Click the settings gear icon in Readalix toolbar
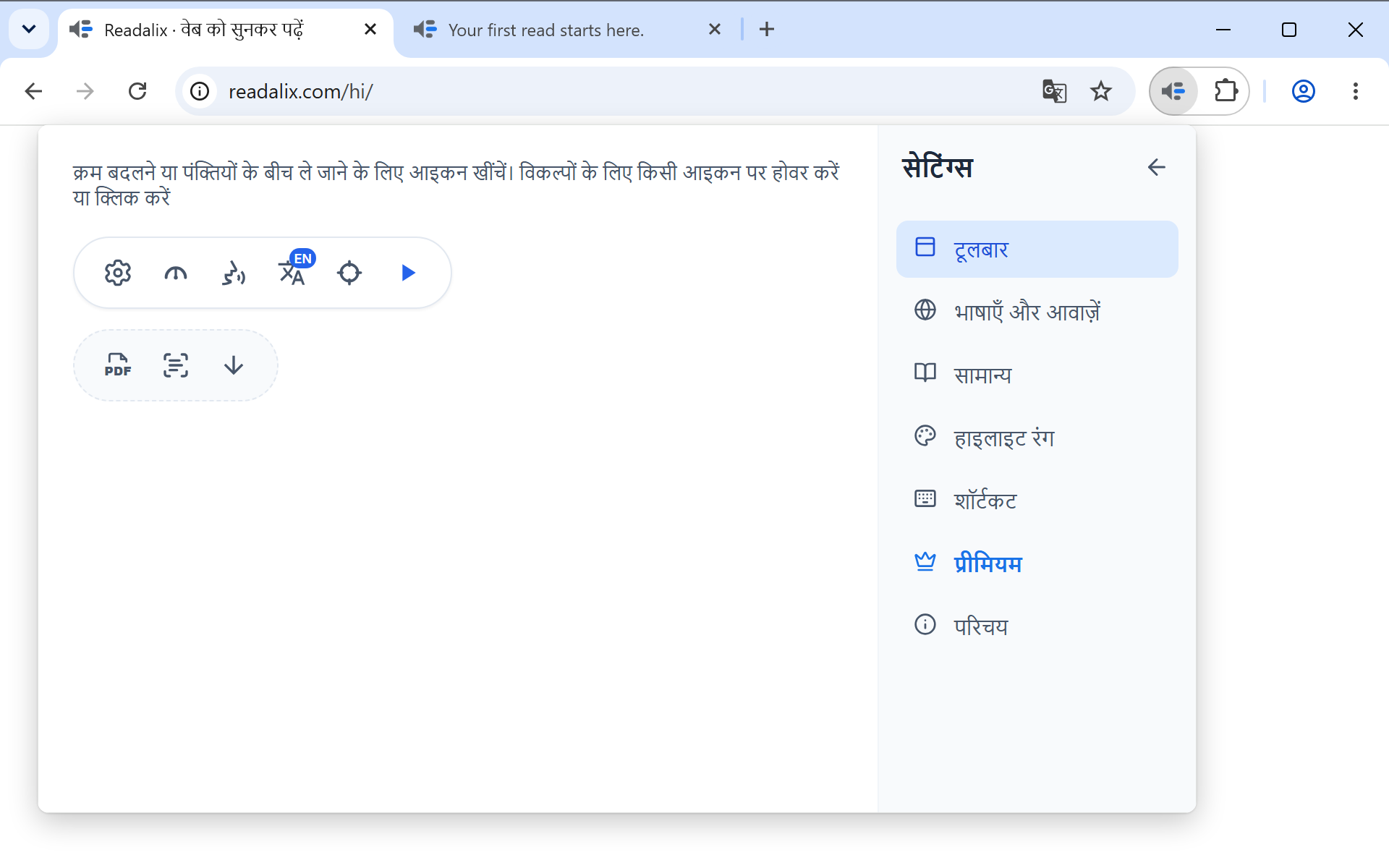Image resolution: width=1389 pixels, height=868 pixels. (117, 273)
